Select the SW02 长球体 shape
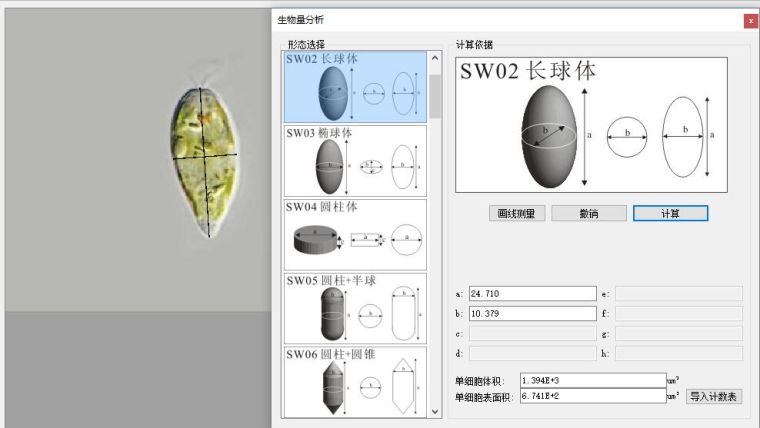 coord(355,87)
